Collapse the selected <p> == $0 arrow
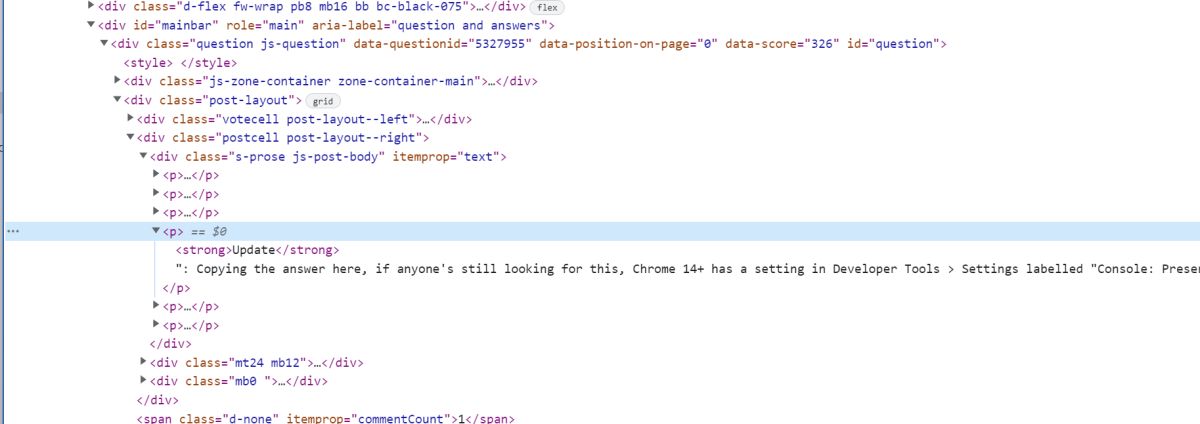 156,231
